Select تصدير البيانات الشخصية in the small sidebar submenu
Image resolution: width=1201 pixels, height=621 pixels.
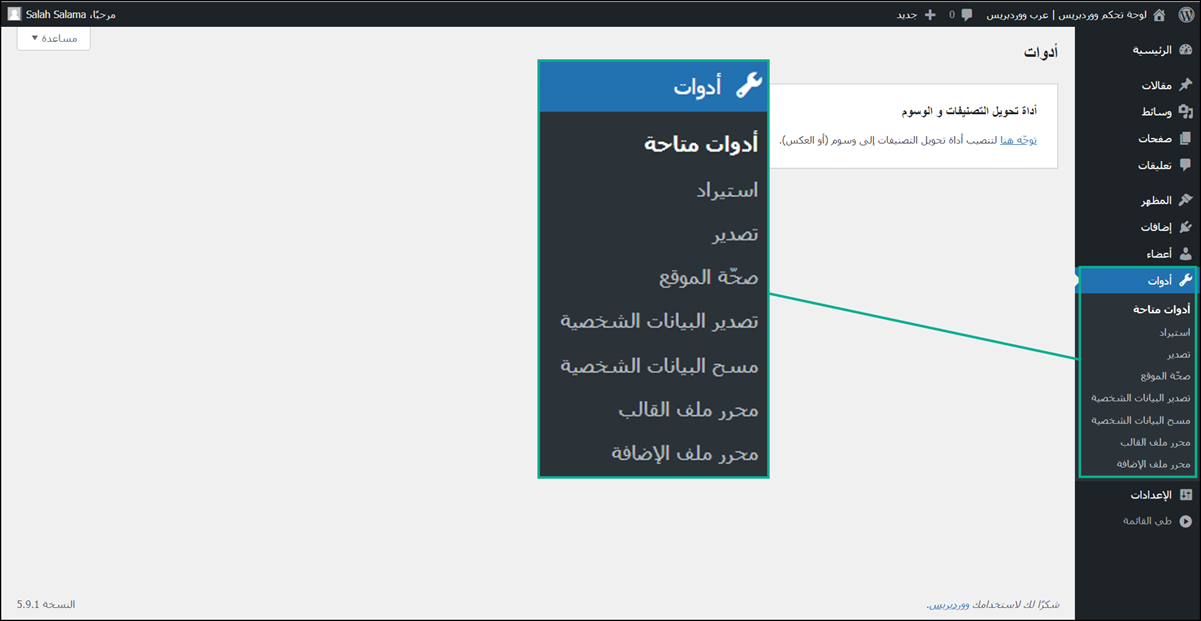point(1140,398)
